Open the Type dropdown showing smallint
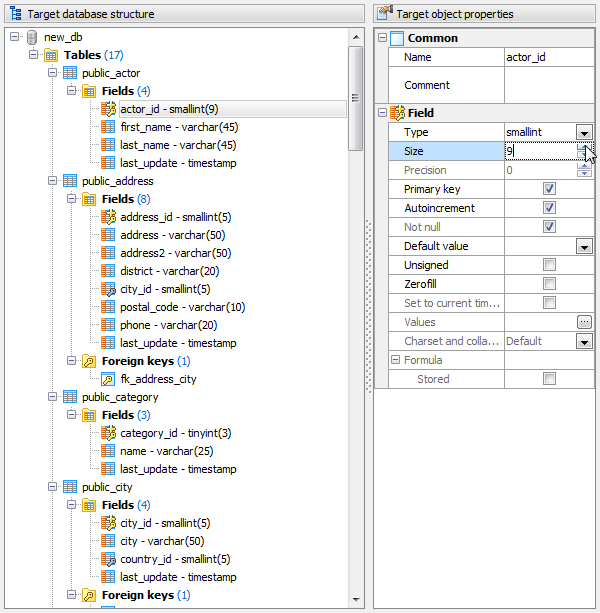 click(x=584, y=132)
